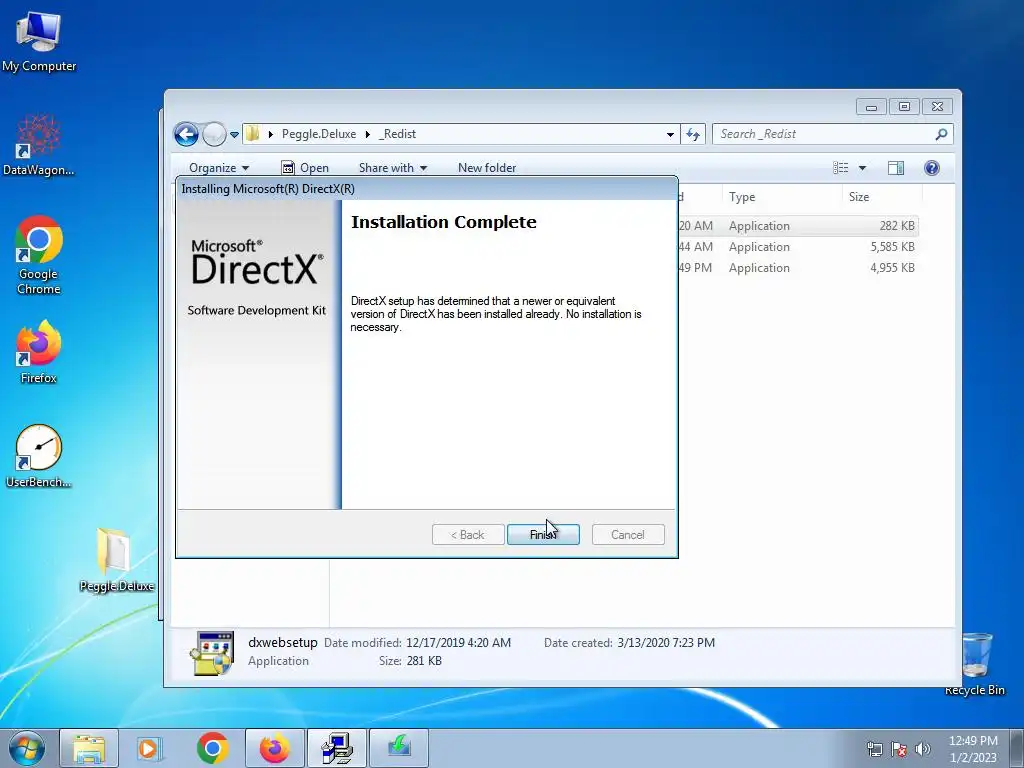Click _Redist in the address path
1024x768 pixels.
point(397,134)
